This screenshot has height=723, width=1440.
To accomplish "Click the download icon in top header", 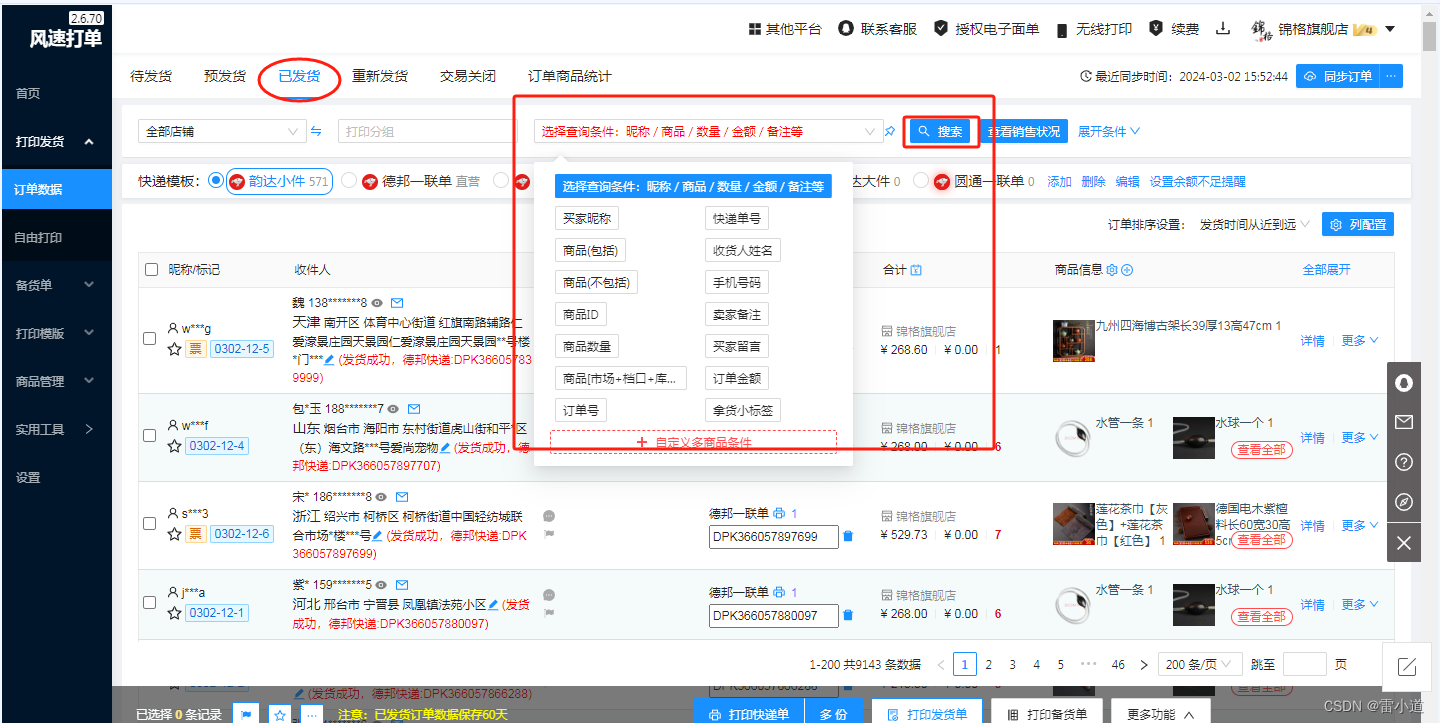I will pyautogui.click(x=1222, y=29).
